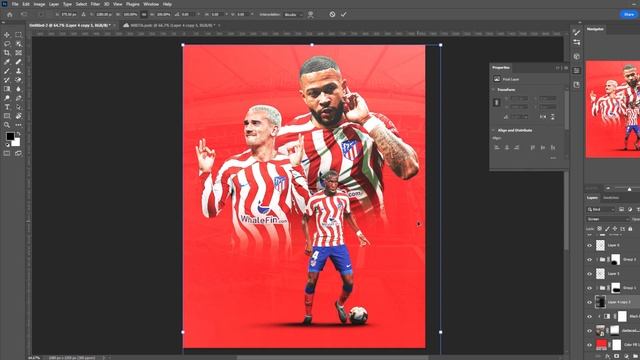This screenshot has width=640, height=360.
Task: Select the Object Selection tool
Action: pyautogui.click(x=18, y=44)
